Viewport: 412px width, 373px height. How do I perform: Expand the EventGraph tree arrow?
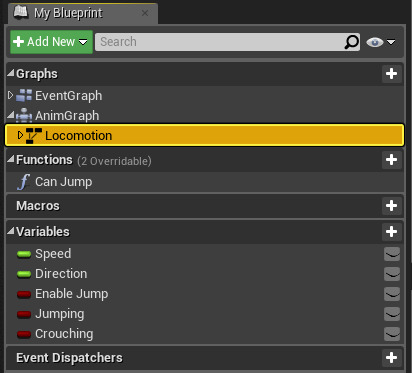pyautogui.click(x=11, y=95)
